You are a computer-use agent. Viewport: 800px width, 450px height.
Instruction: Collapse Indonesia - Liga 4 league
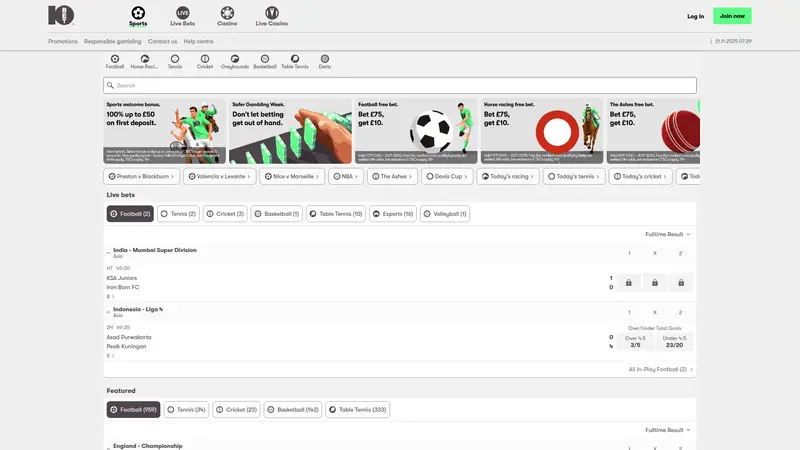(108, 312)
